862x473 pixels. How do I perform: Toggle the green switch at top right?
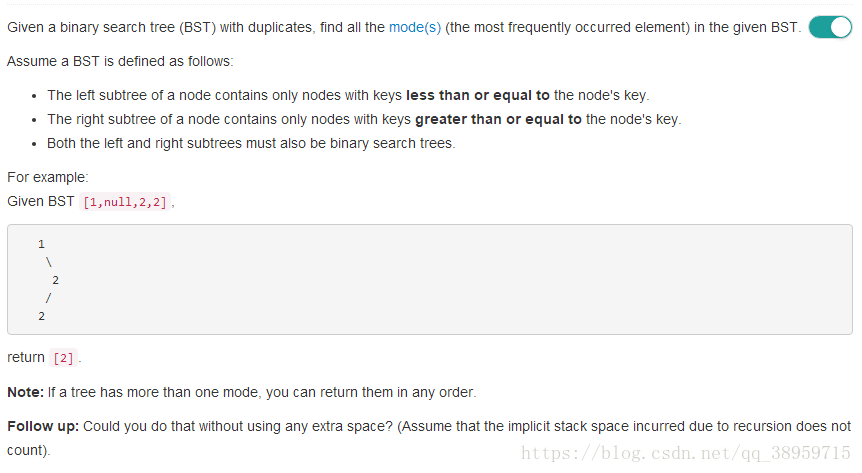coord(829,27)
